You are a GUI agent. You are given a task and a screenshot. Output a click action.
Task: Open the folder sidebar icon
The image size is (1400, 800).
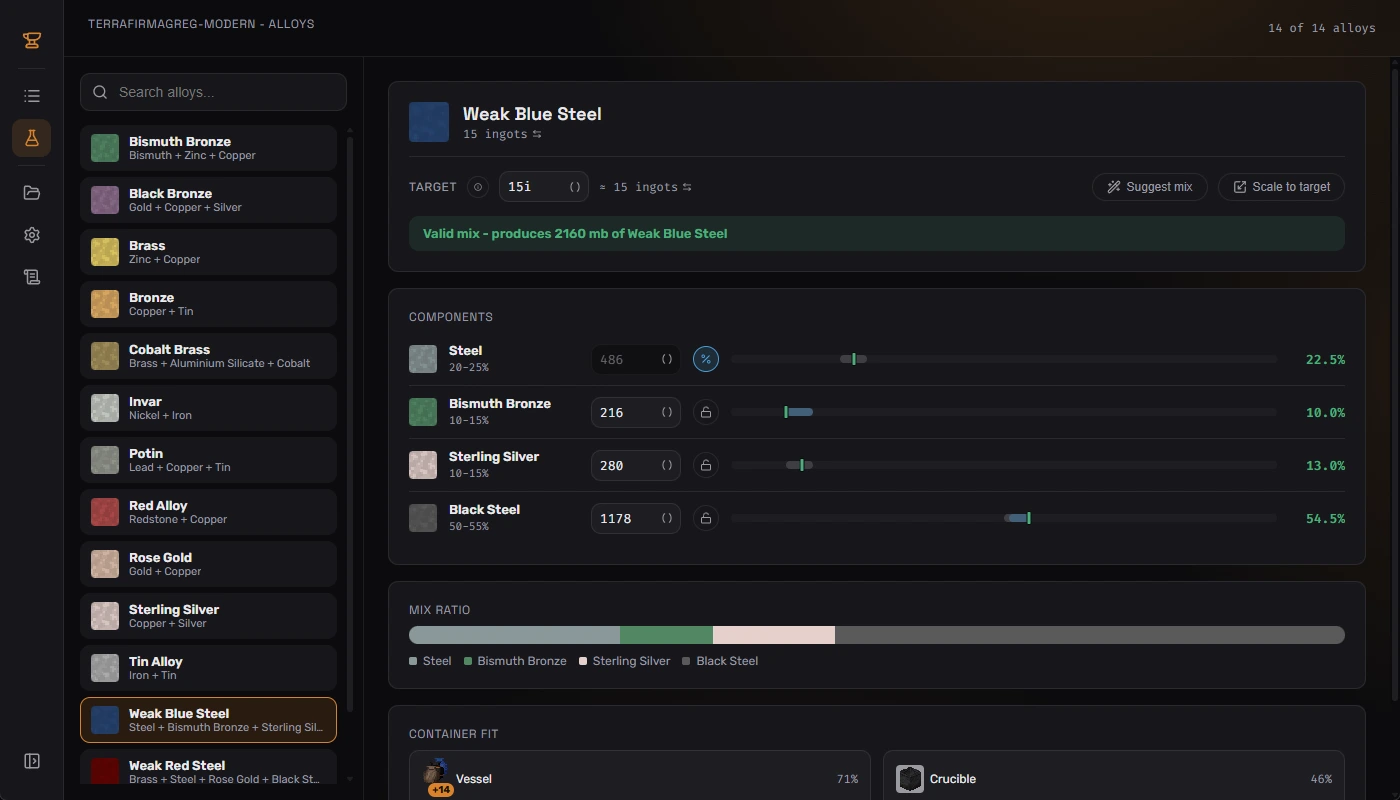tap(32, 193)
